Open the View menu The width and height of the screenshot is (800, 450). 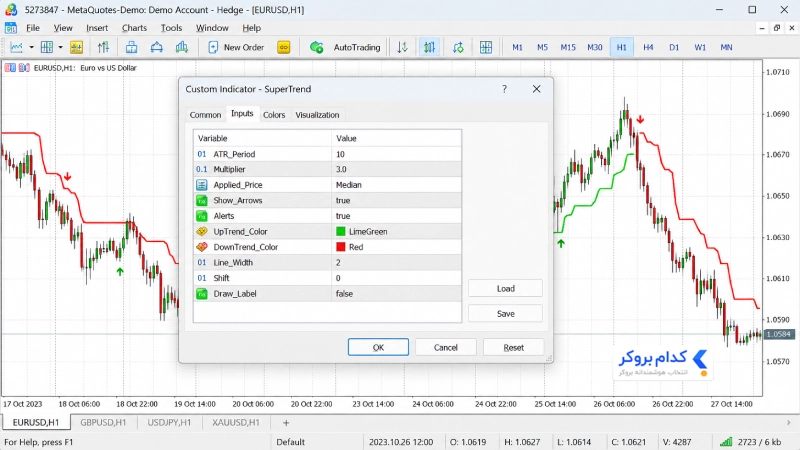point(63,28)
